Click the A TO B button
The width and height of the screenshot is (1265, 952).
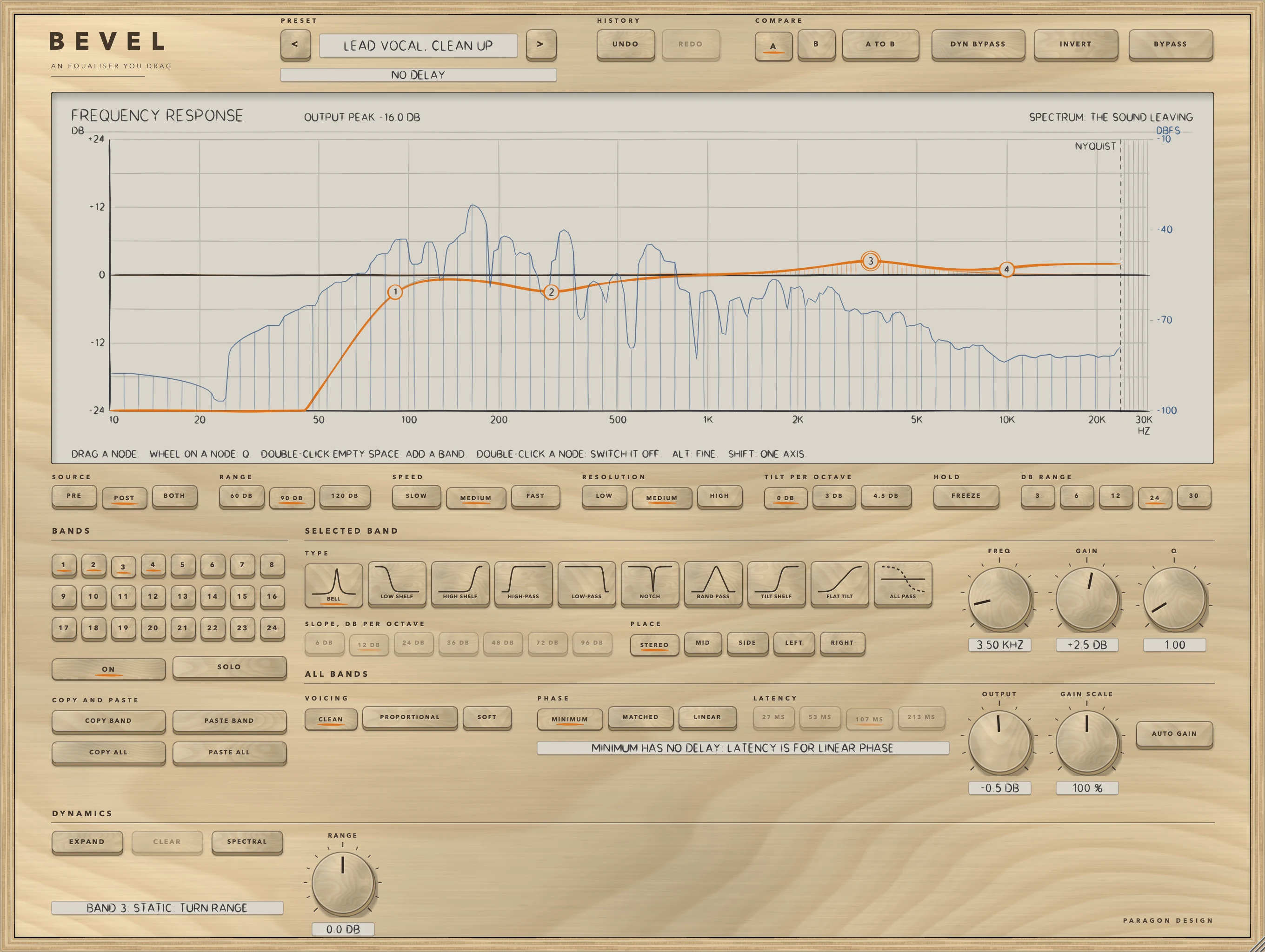point(880,44)
